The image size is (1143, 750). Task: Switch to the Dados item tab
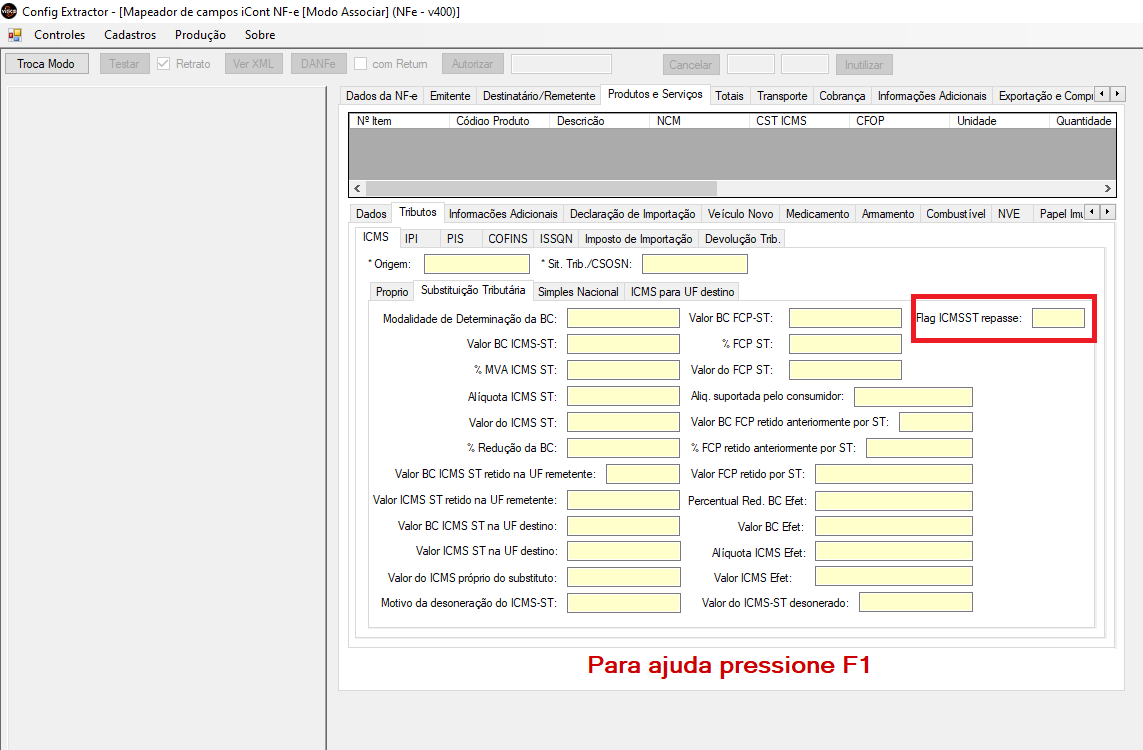[x=371, y=214]
